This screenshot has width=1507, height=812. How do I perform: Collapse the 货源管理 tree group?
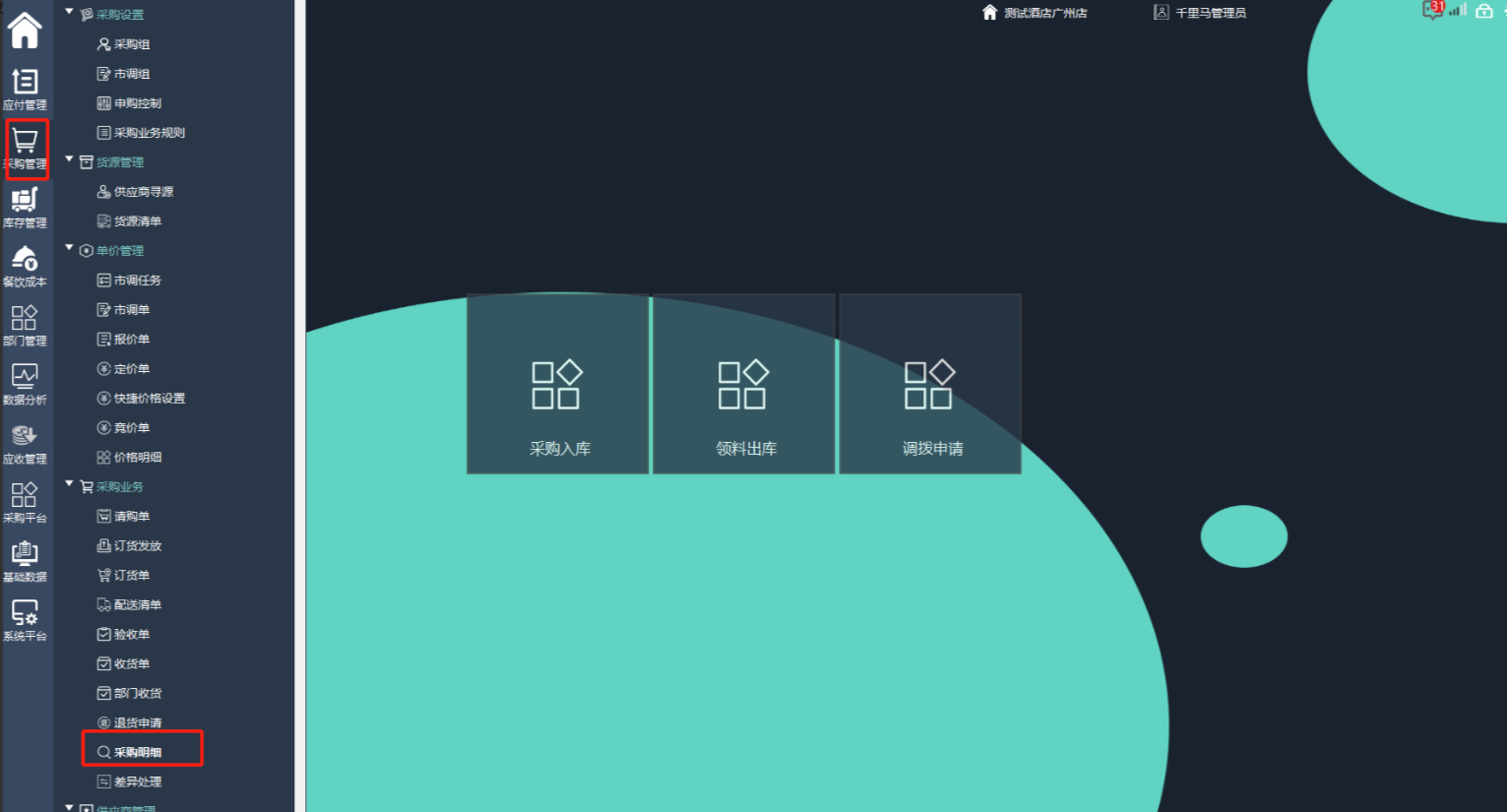[x=69, y=159]
